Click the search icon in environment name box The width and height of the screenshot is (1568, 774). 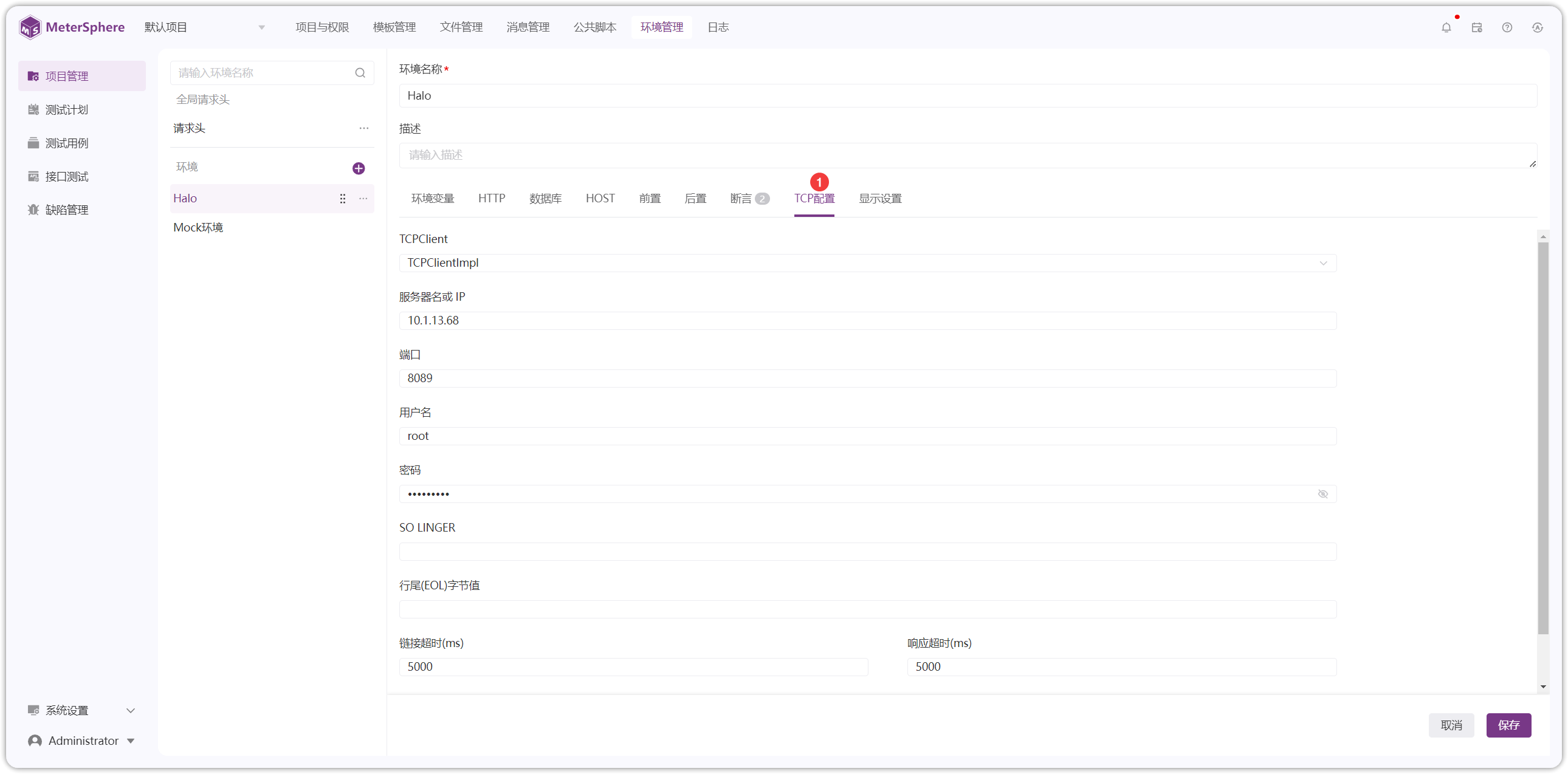[360, 73]
